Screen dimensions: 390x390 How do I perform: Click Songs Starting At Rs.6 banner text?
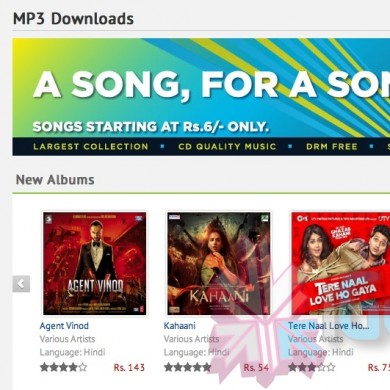151,127
